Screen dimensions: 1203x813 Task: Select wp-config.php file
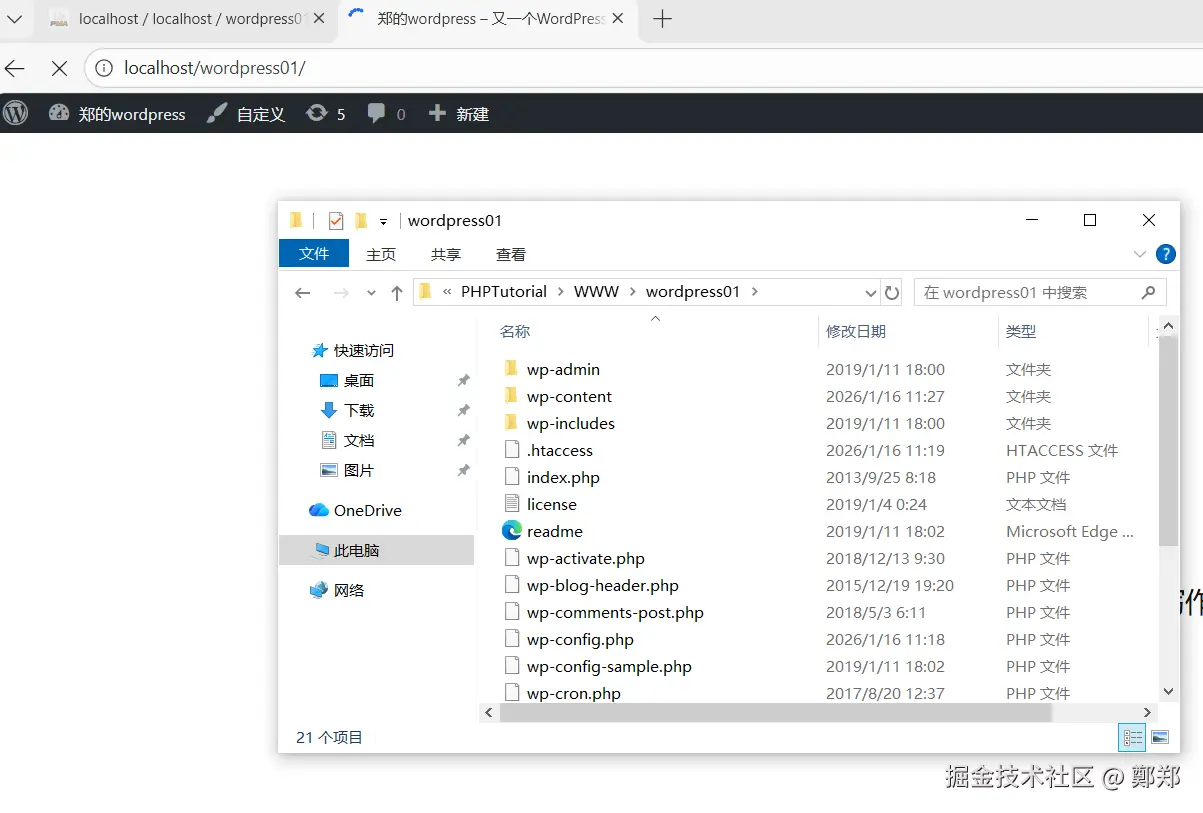click(x=580, y=639)
